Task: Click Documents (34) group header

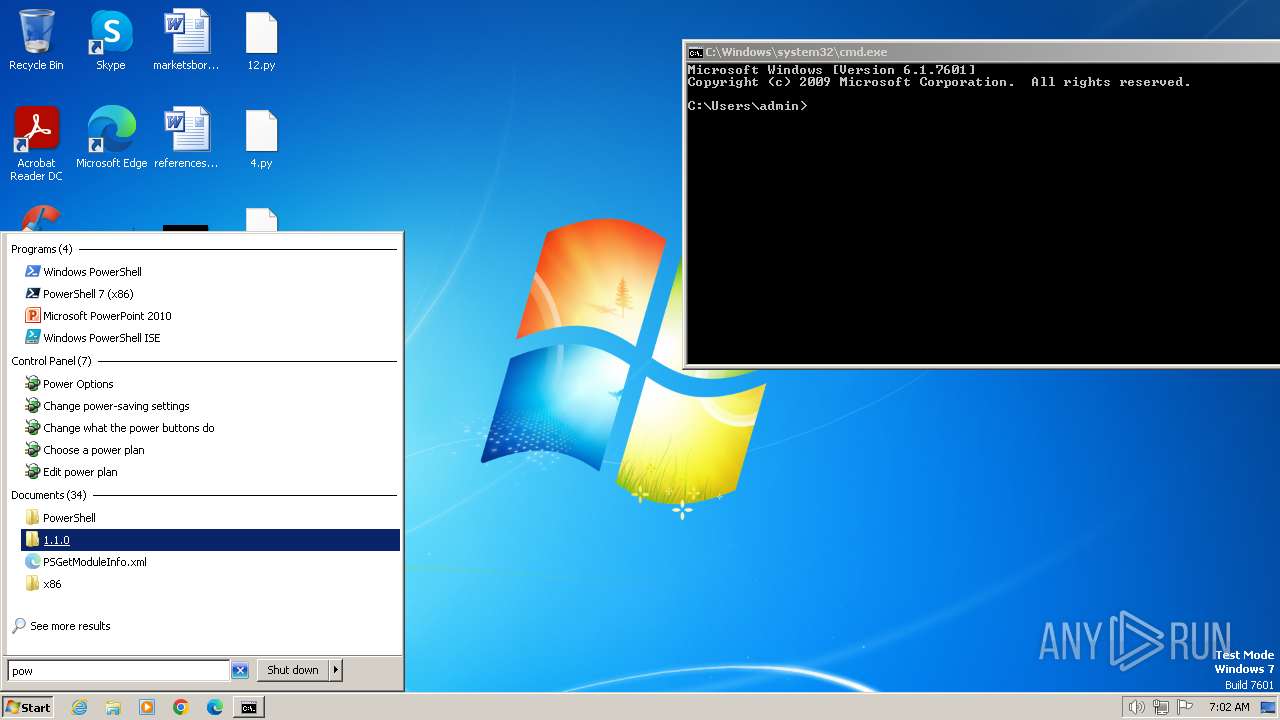Action: tap(49, 495)
